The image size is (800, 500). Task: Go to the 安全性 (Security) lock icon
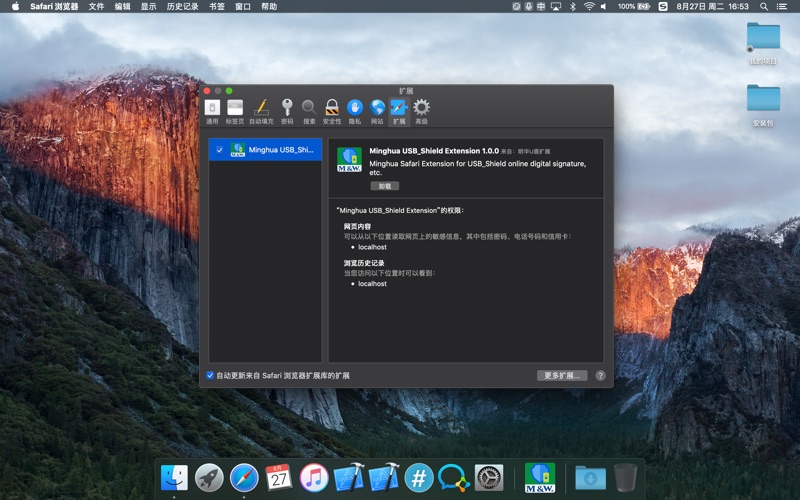332,110
